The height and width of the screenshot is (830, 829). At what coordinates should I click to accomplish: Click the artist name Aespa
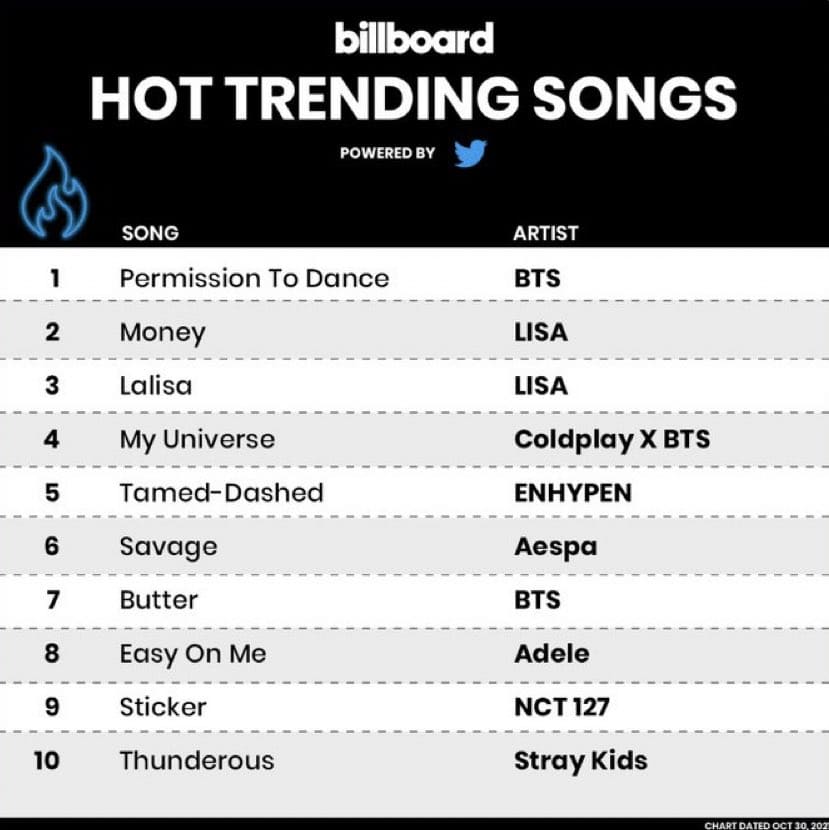tap(555, 546)
